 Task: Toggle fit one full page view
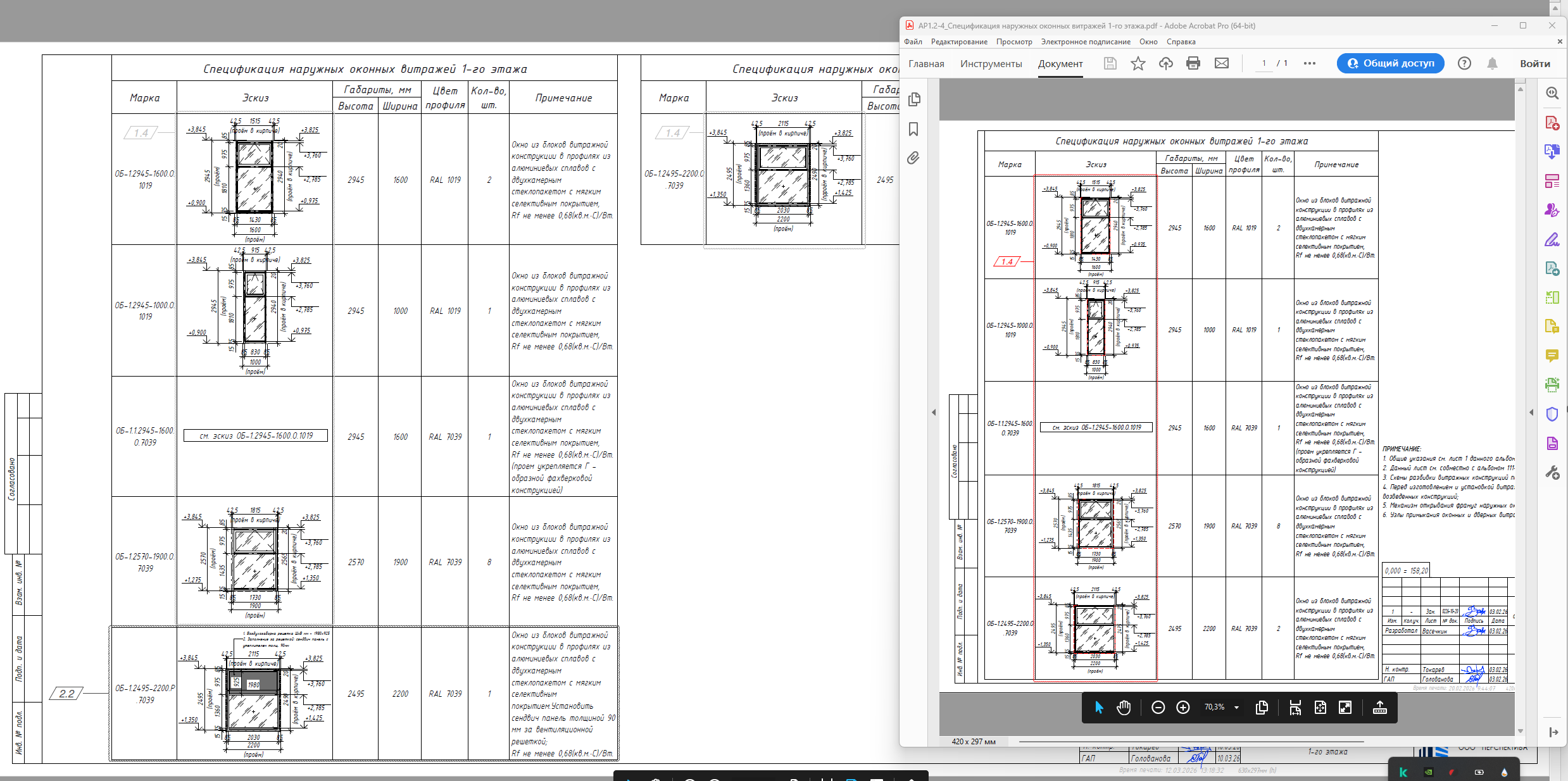click(1320, 708)
